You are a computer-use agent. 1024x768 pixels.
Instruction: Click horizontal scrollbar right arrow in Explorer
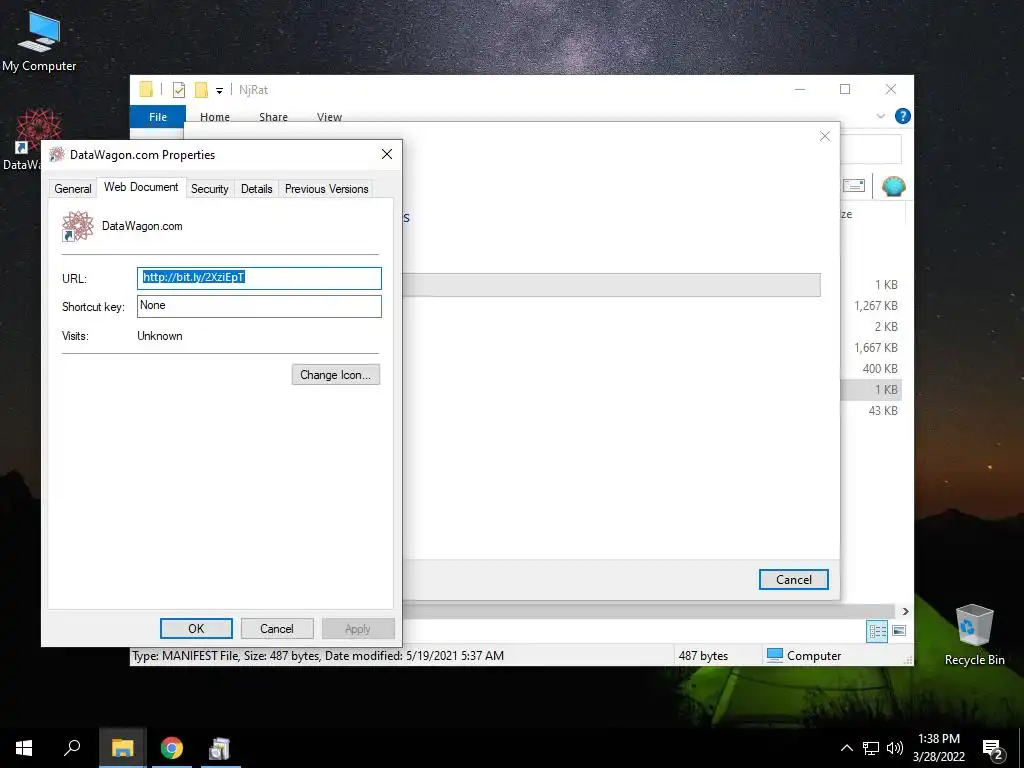point(906,611)
